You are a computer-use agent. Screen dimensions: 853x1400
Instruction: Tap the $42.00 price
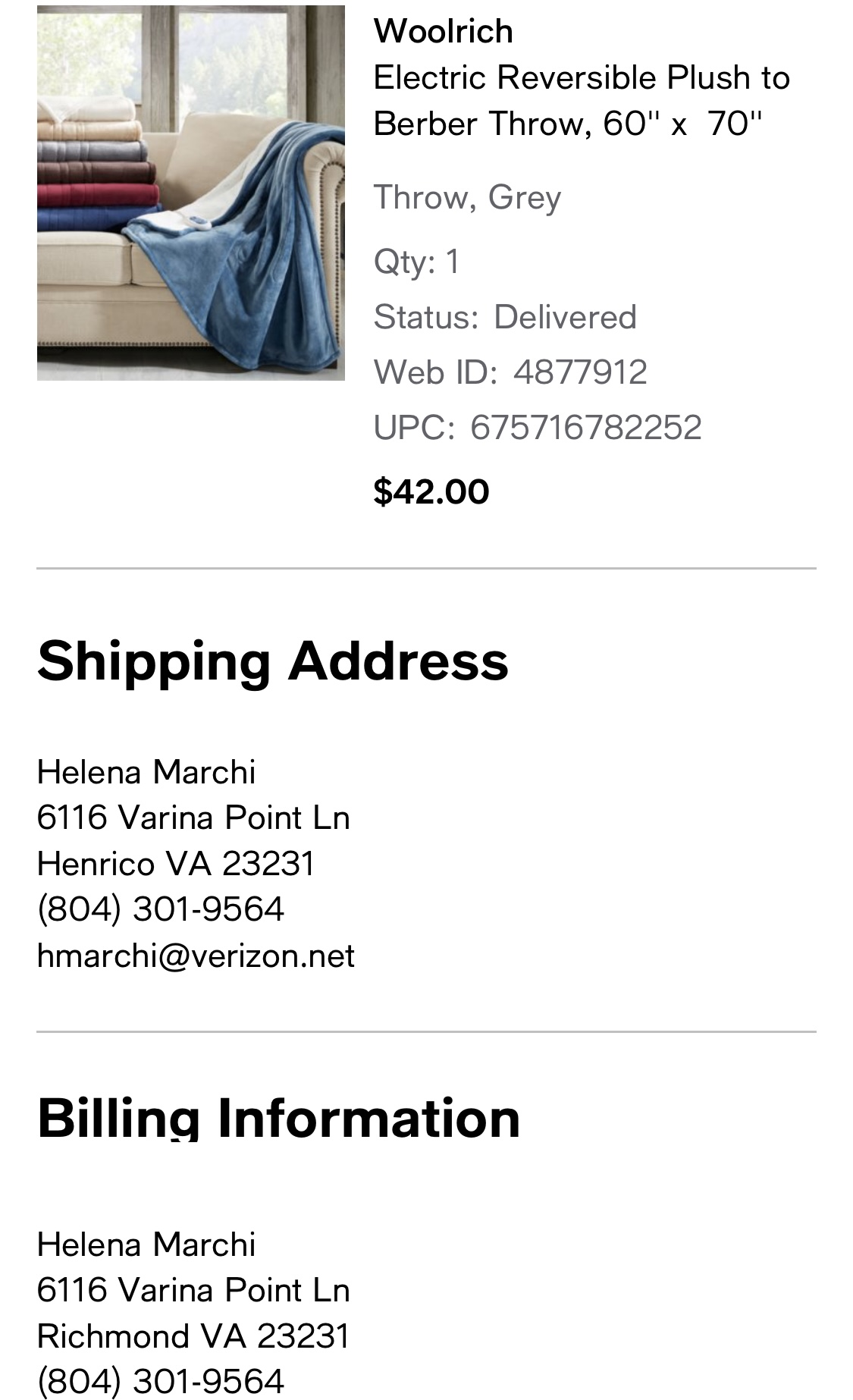point(431,491)
